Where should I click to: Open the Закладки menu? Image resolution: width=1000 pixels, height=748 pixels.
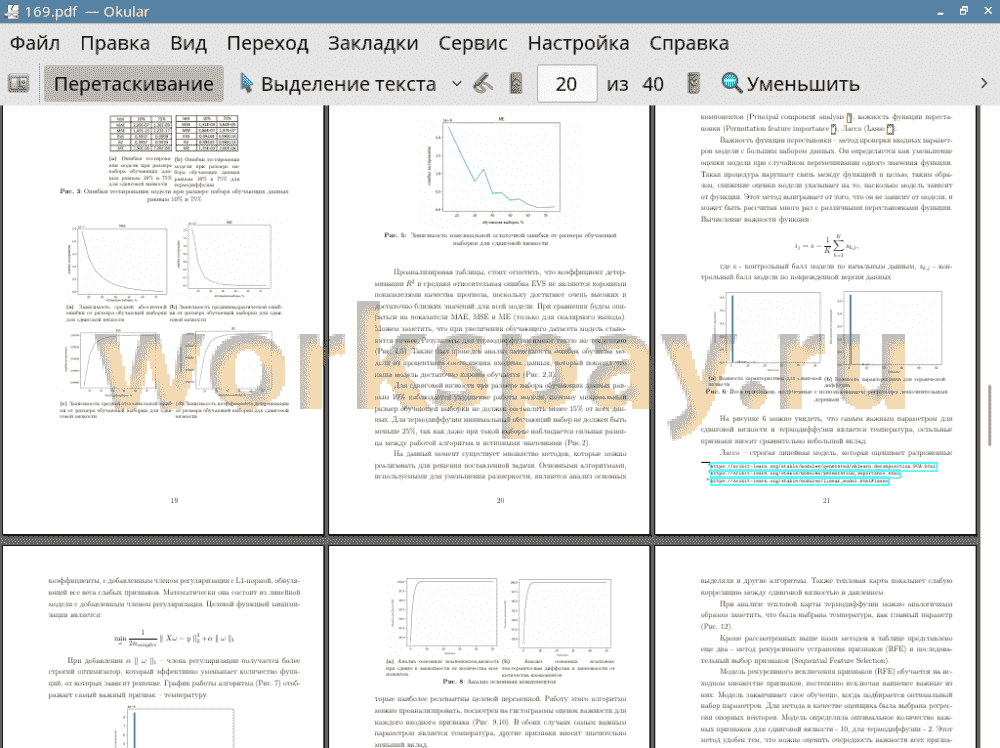(373, 43)
